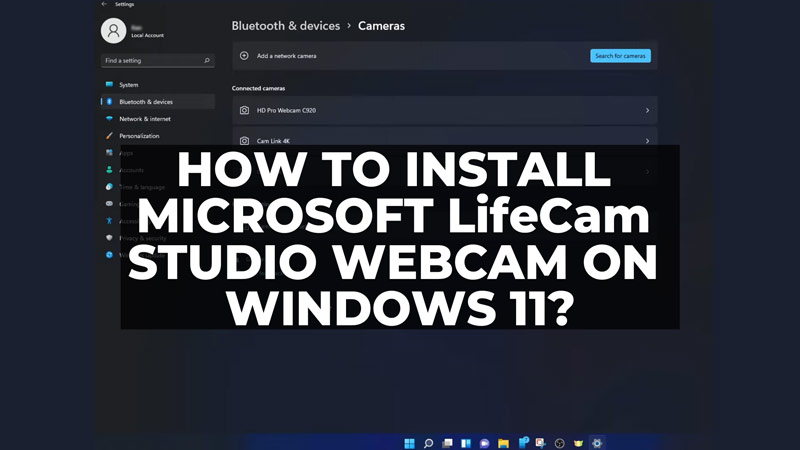Click the Time & language globe icon
Image resolution: width=800 pixels, height=450 pixels.
click(x=109, y=187)
